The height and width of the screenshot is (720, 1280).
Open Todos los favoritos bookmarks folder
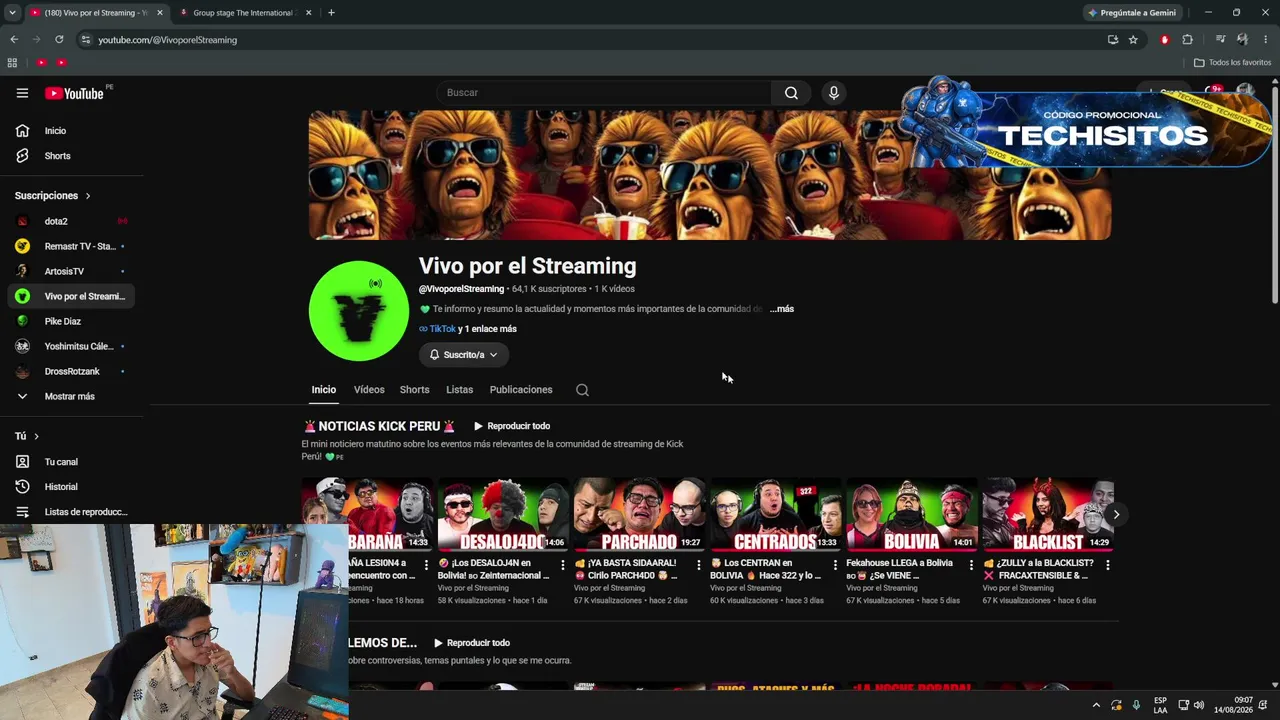[1232, 62]
